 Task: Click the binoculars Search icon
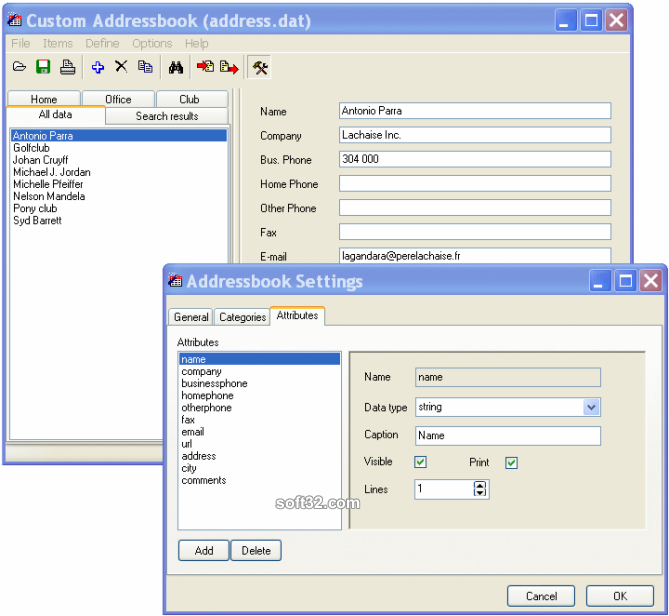point(176,67)
